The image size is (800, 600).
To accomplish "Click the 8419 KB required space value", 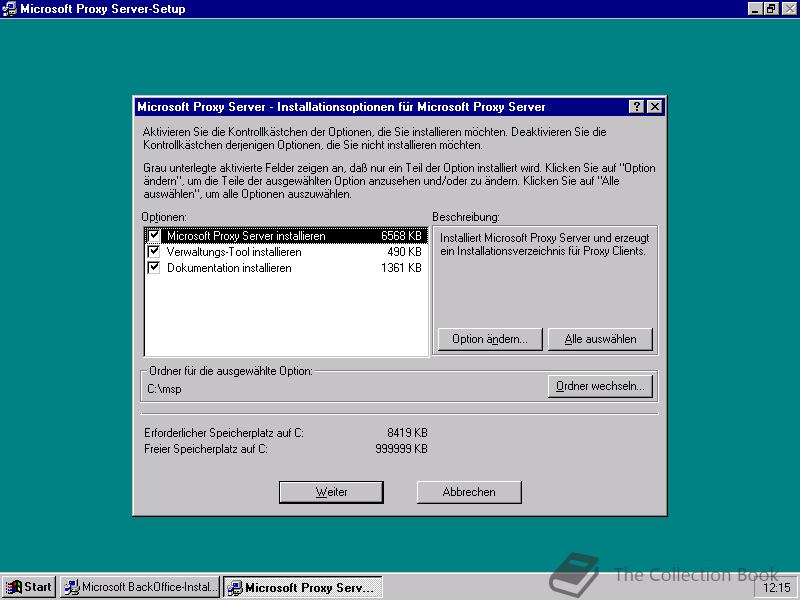I will click(407, 433).
